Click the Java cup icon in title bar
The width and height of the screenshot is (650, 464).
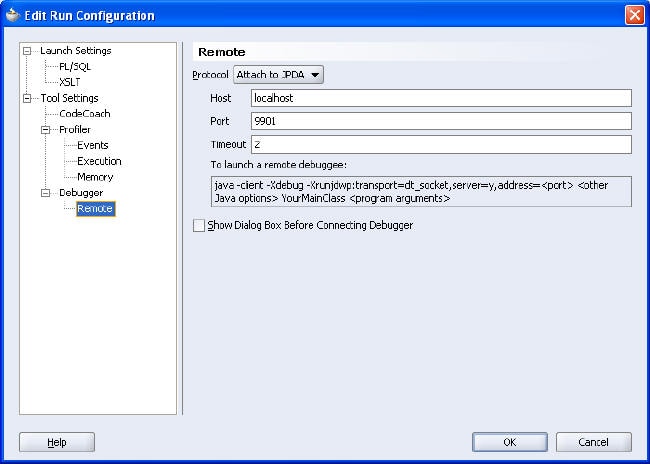click(x=13, y=15)
